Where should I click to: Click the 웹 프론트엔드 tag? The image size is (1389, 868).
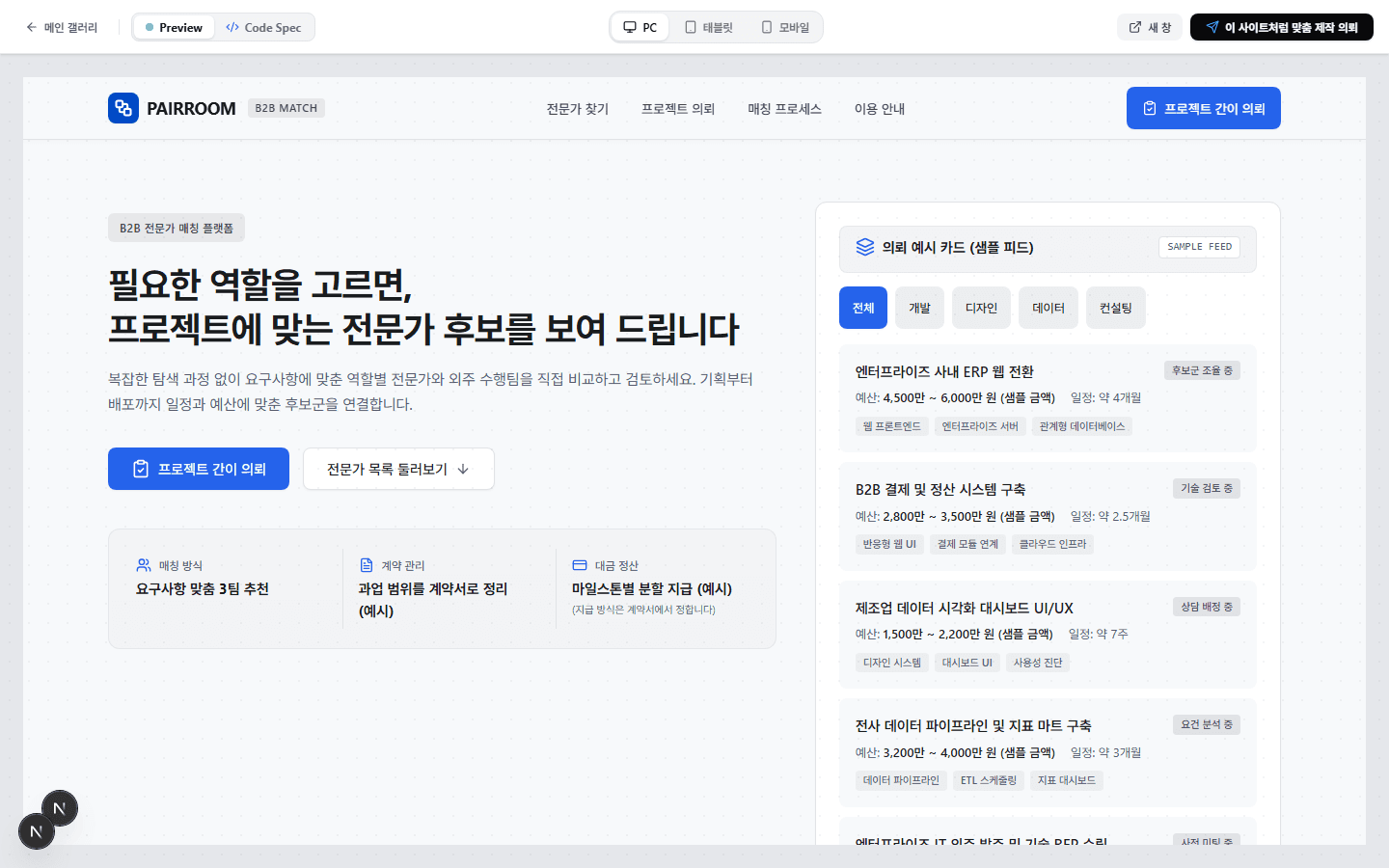click(x=892, y=426)
